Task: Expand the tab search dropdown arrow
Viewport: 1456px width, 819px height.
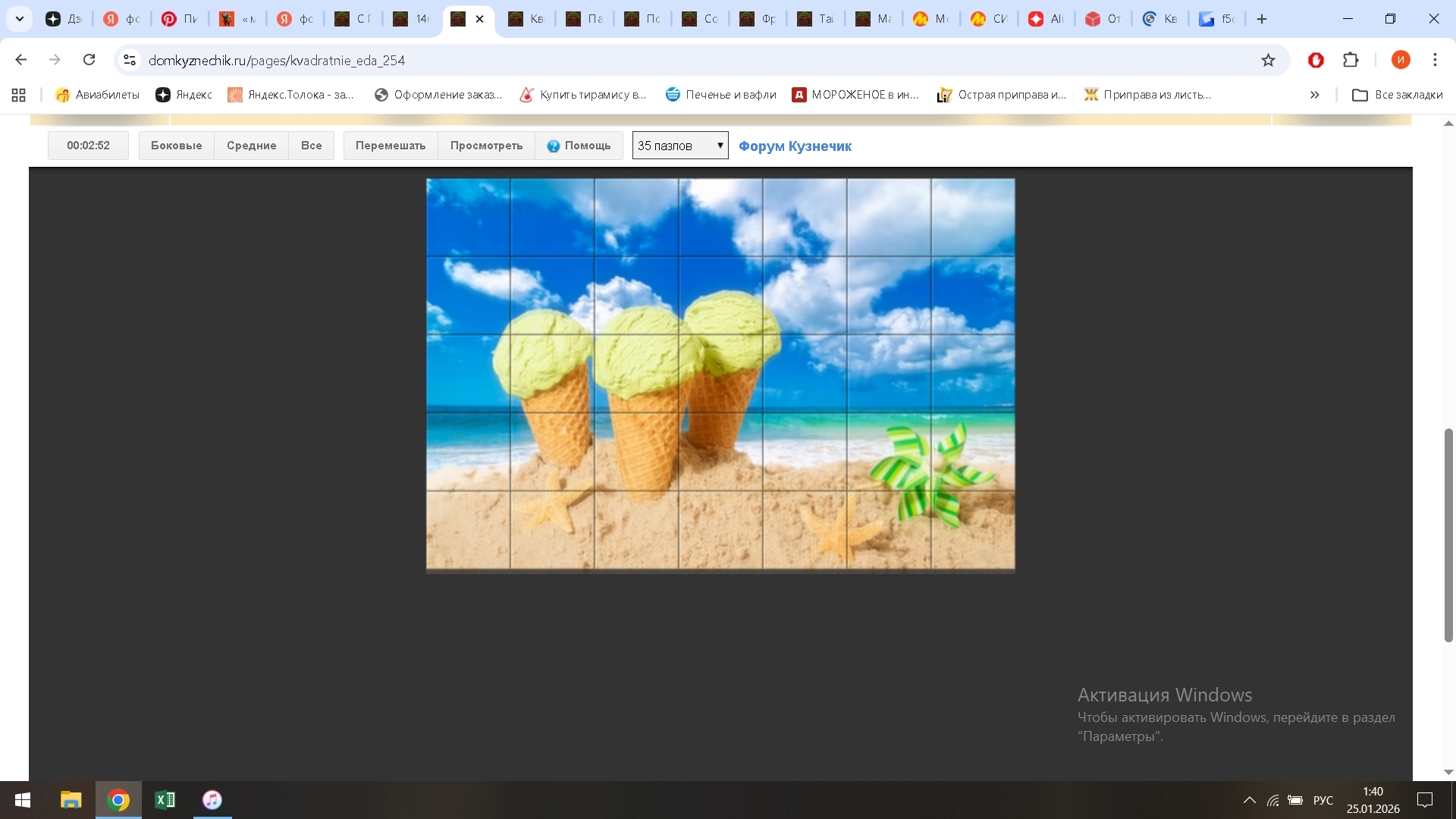Action: click(20, 19)
